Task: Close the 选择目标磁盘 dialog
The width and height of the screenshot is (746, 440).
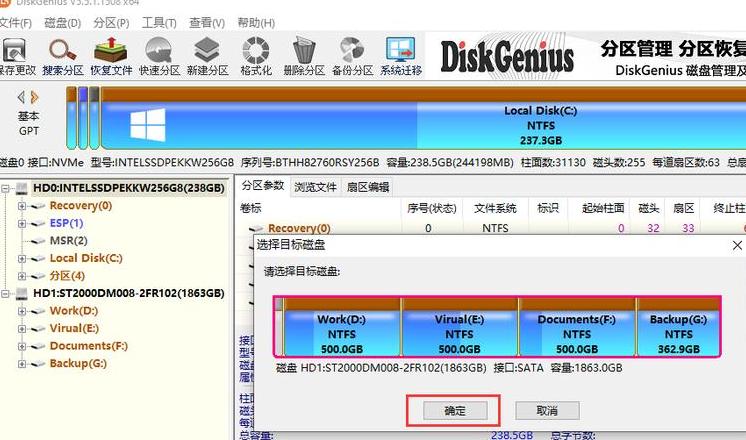Action: click(x=737, y=245)
